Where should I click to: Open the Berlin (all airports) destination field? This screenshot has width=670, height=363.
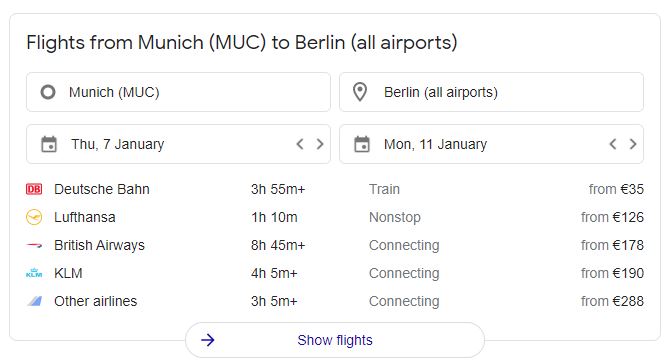491,92
